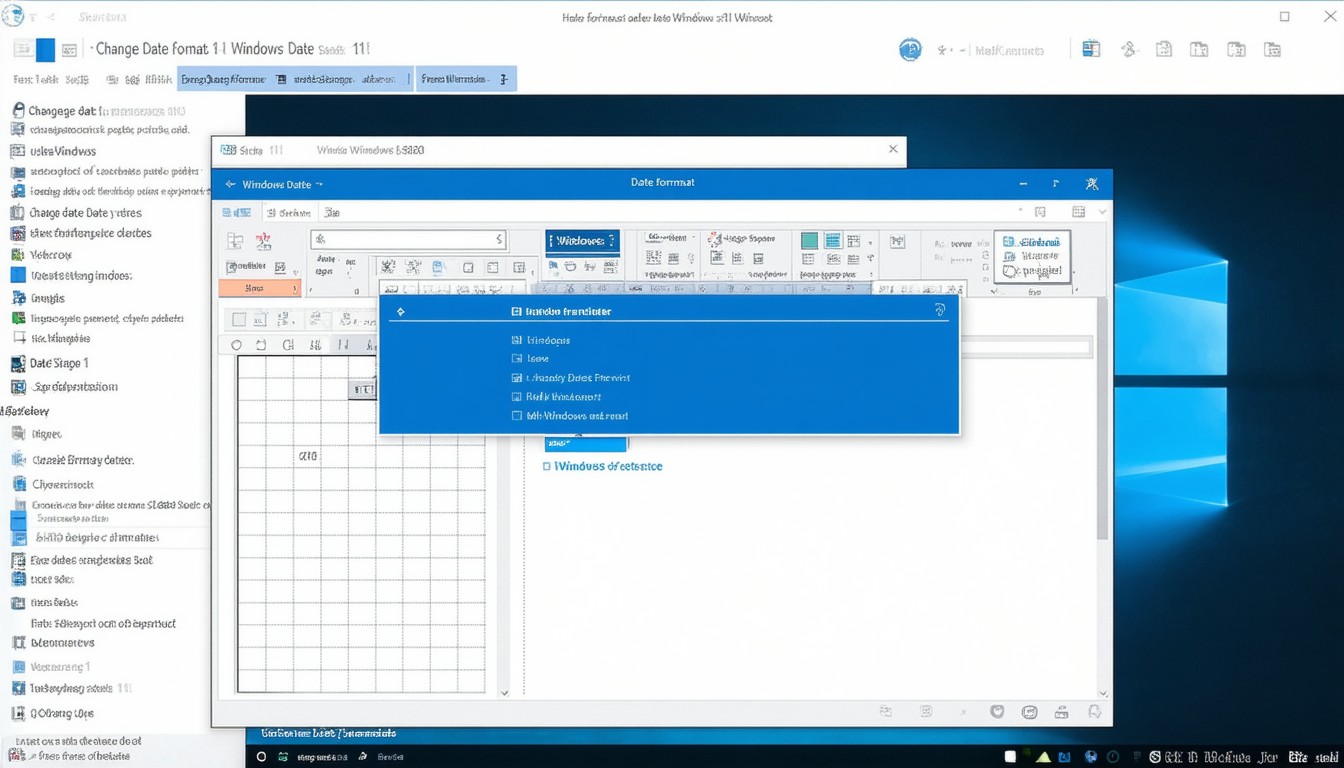Click the round blue icon in top toolbar
Viewport: 1344px width, 768px height.
910,50
